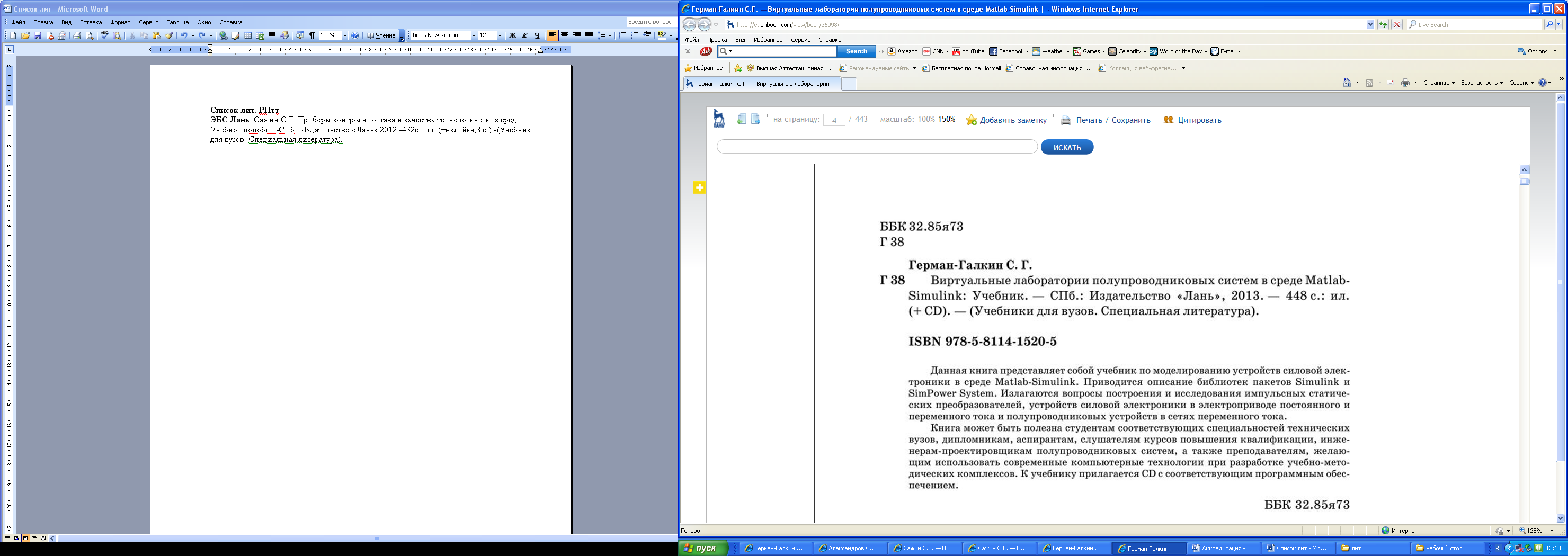Click the Печать / Сохранить link
The width and height of the screenshot is (1568, 556).
pos(1112,120)
